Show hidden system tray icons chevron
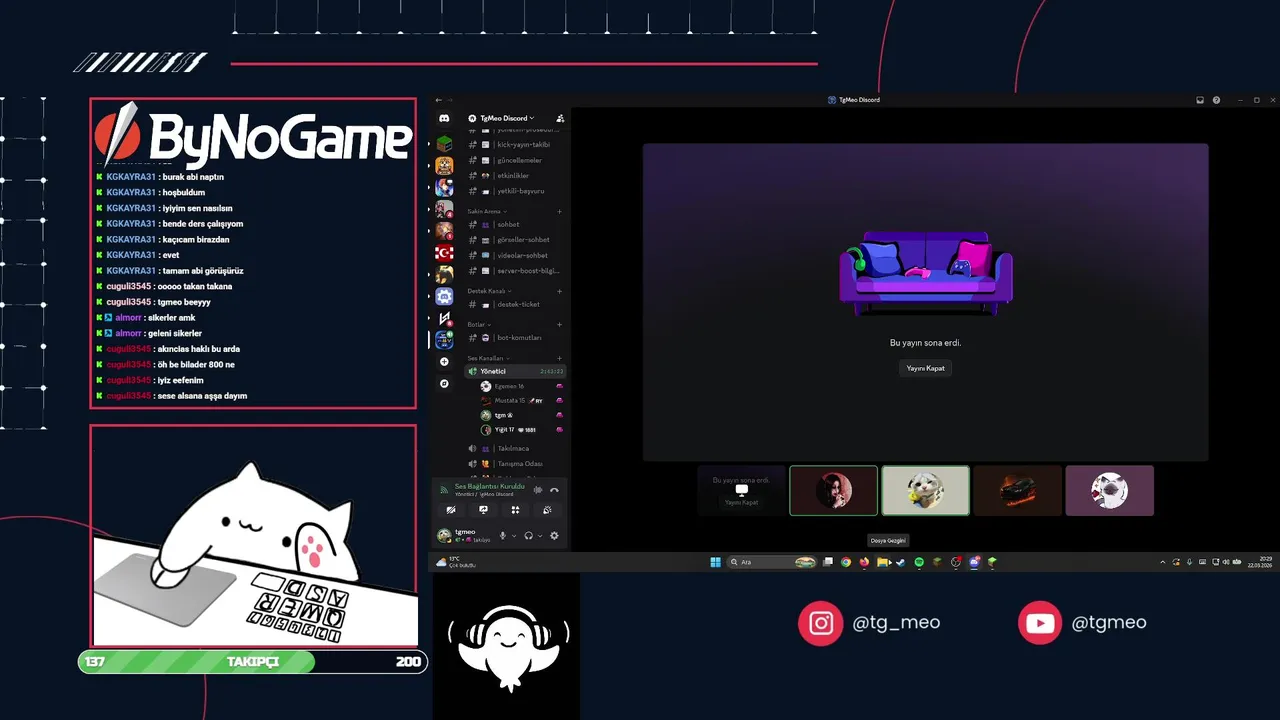The height and width of the screenshot is (720, 1280). (x=1162, y=562)
